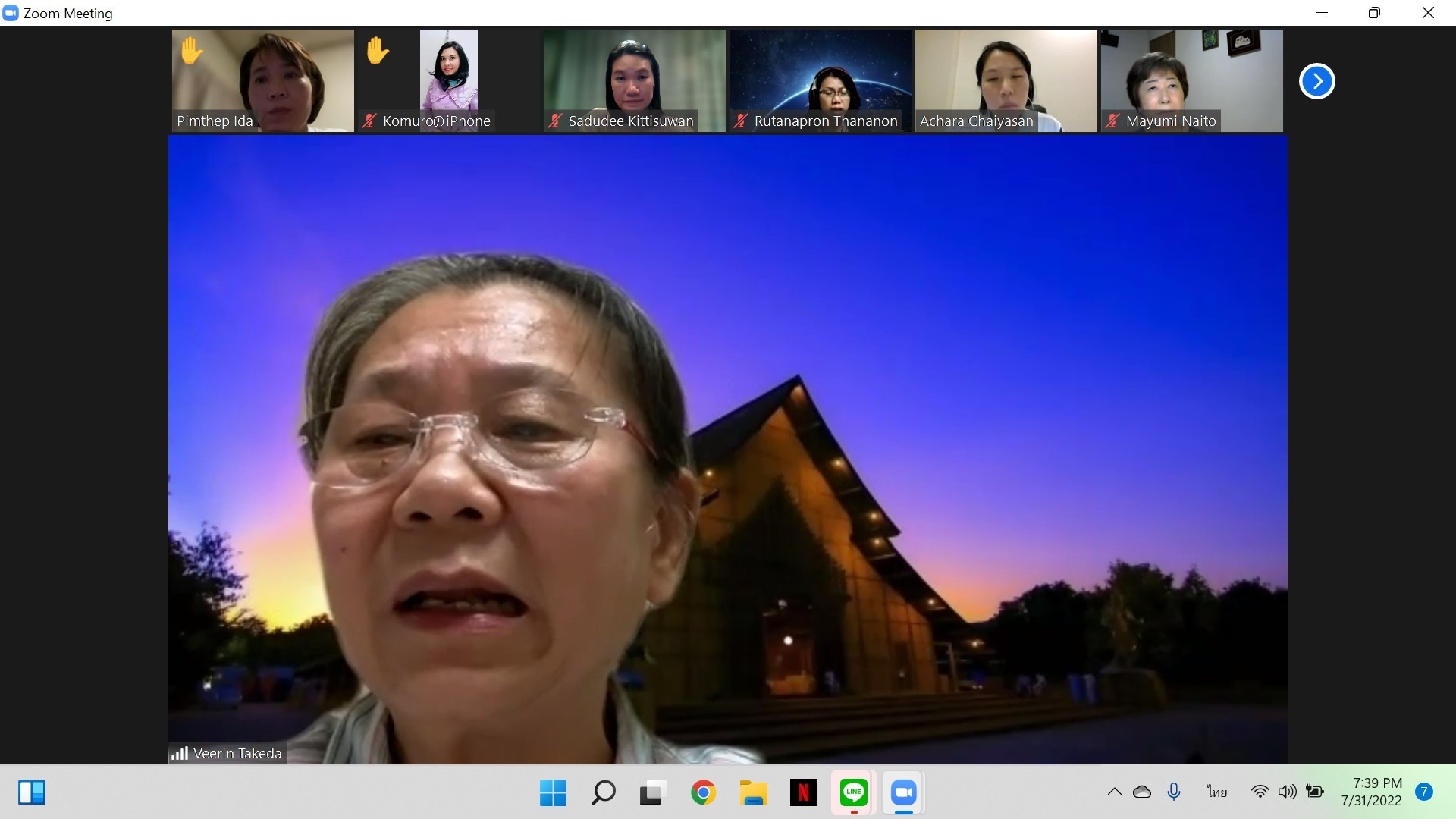
Task: Click Sadudee Kittisuwan's video thumbnail
Action: [x=634, y=80]
